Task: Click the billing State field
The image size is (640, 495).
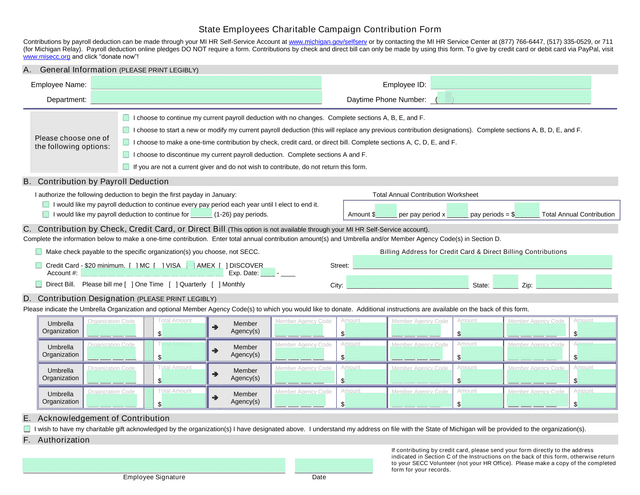Action: point(505,282)
